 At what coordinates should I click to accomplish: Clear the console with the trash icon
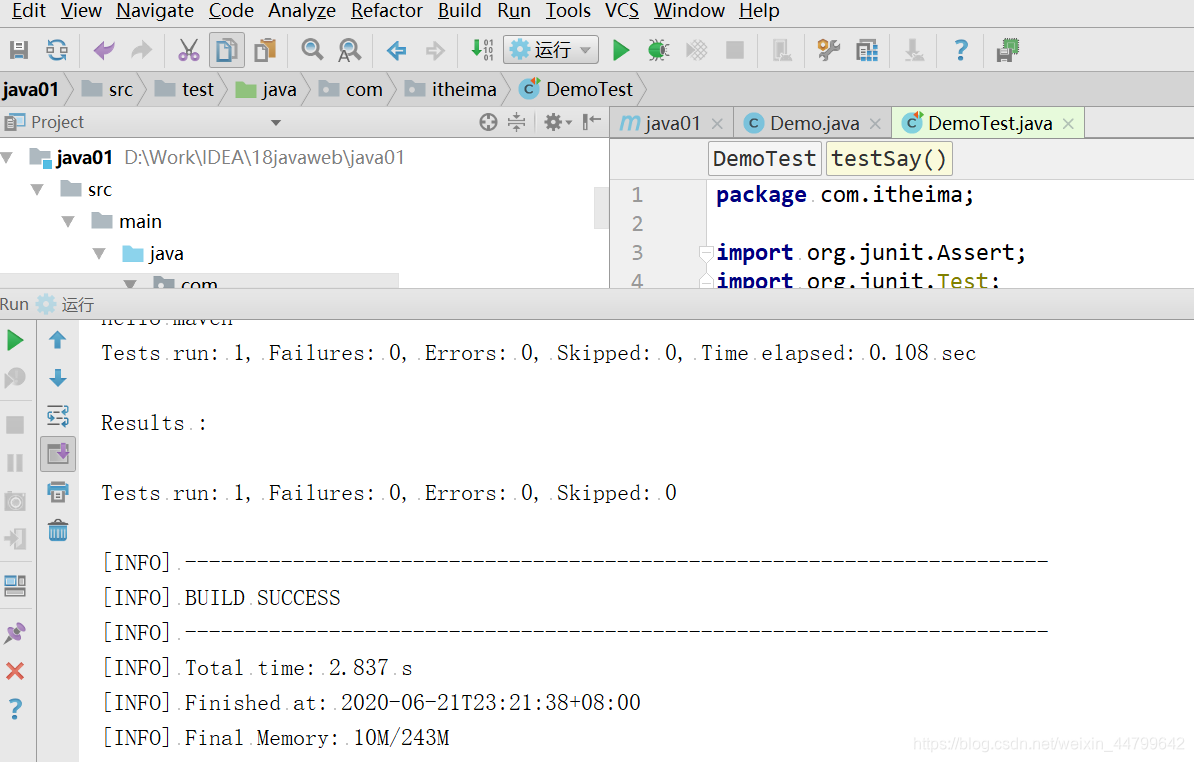point(58,530)
